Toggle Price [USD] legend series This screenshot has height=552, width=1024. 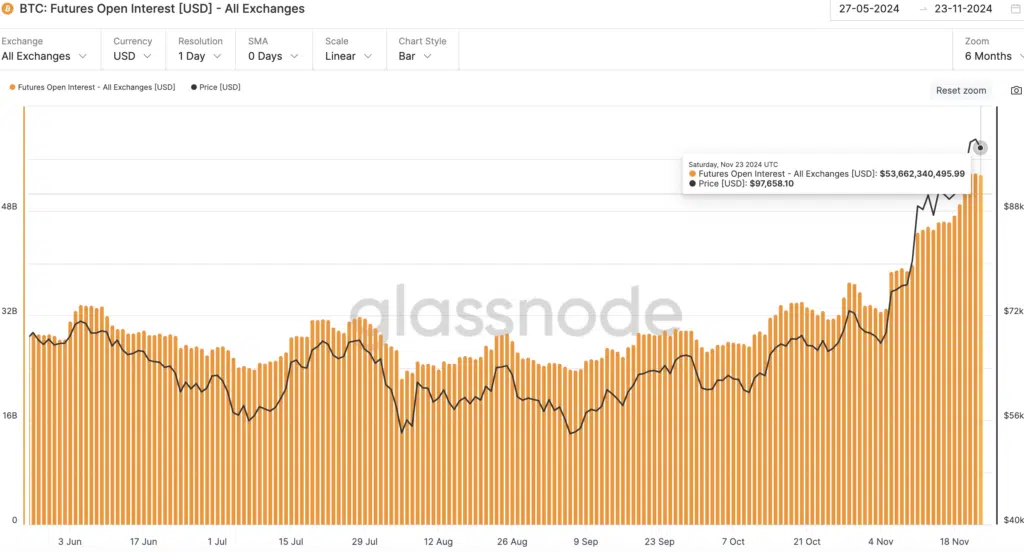click(x=220, y=87)
